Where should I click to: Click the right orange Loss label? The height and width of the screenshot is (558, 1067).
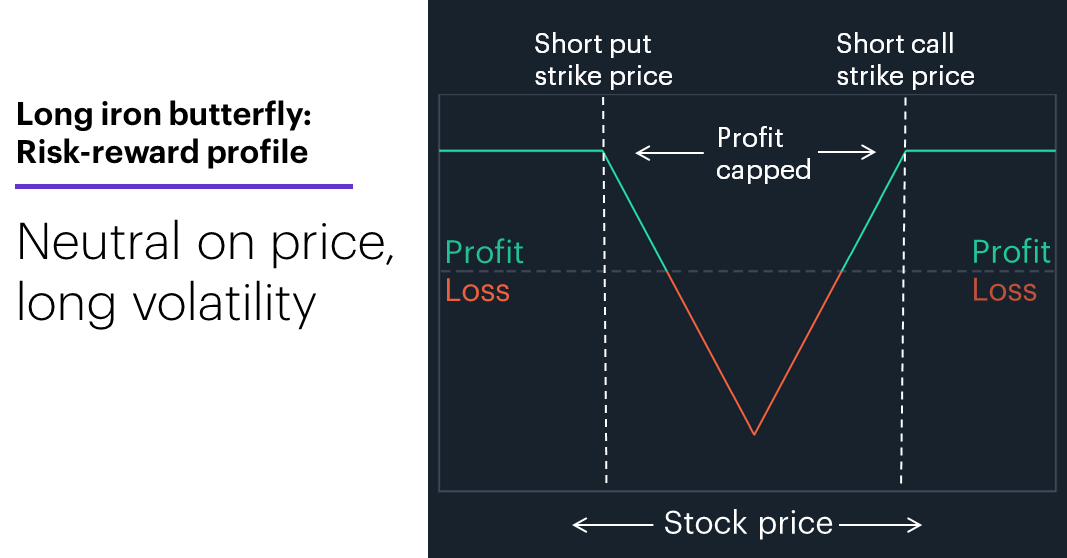click(x=1004, y=290)
